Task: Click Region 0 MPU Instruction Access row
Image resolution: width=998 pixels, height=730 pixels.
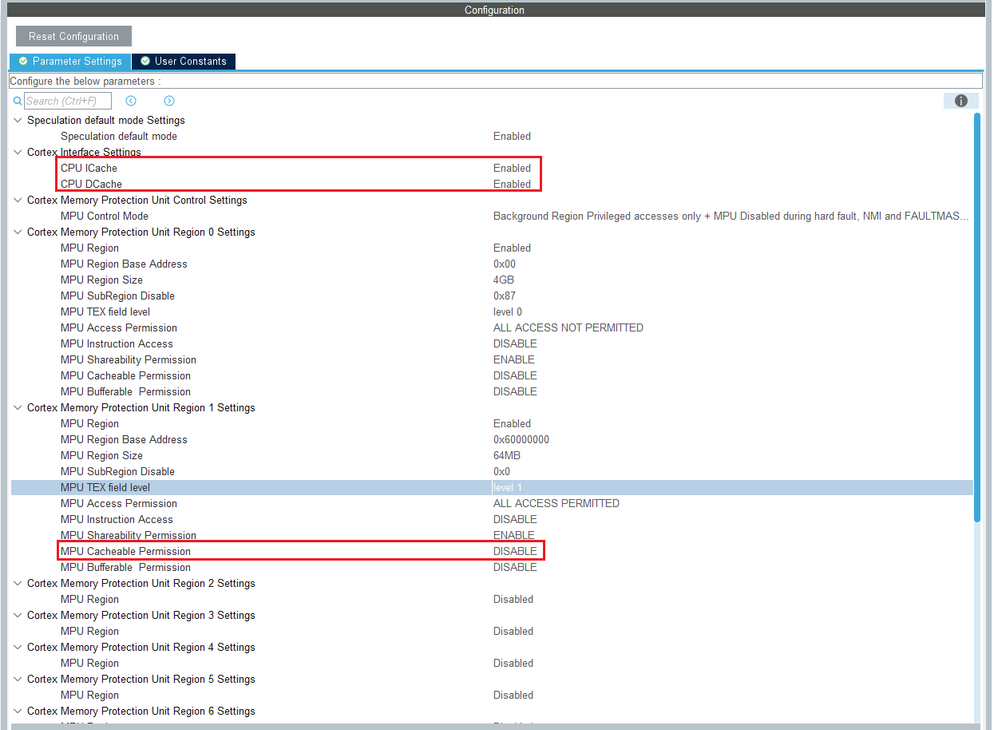Action: coord(491,344)
